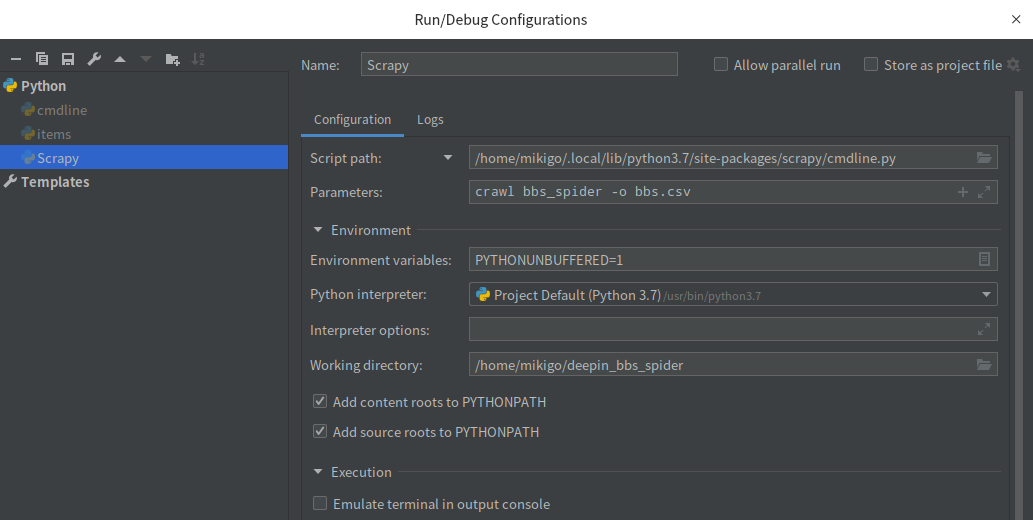Open the Python interpreter dropdown
Image resolution: width=1033 pixels, height=520 pixels.
986,295
